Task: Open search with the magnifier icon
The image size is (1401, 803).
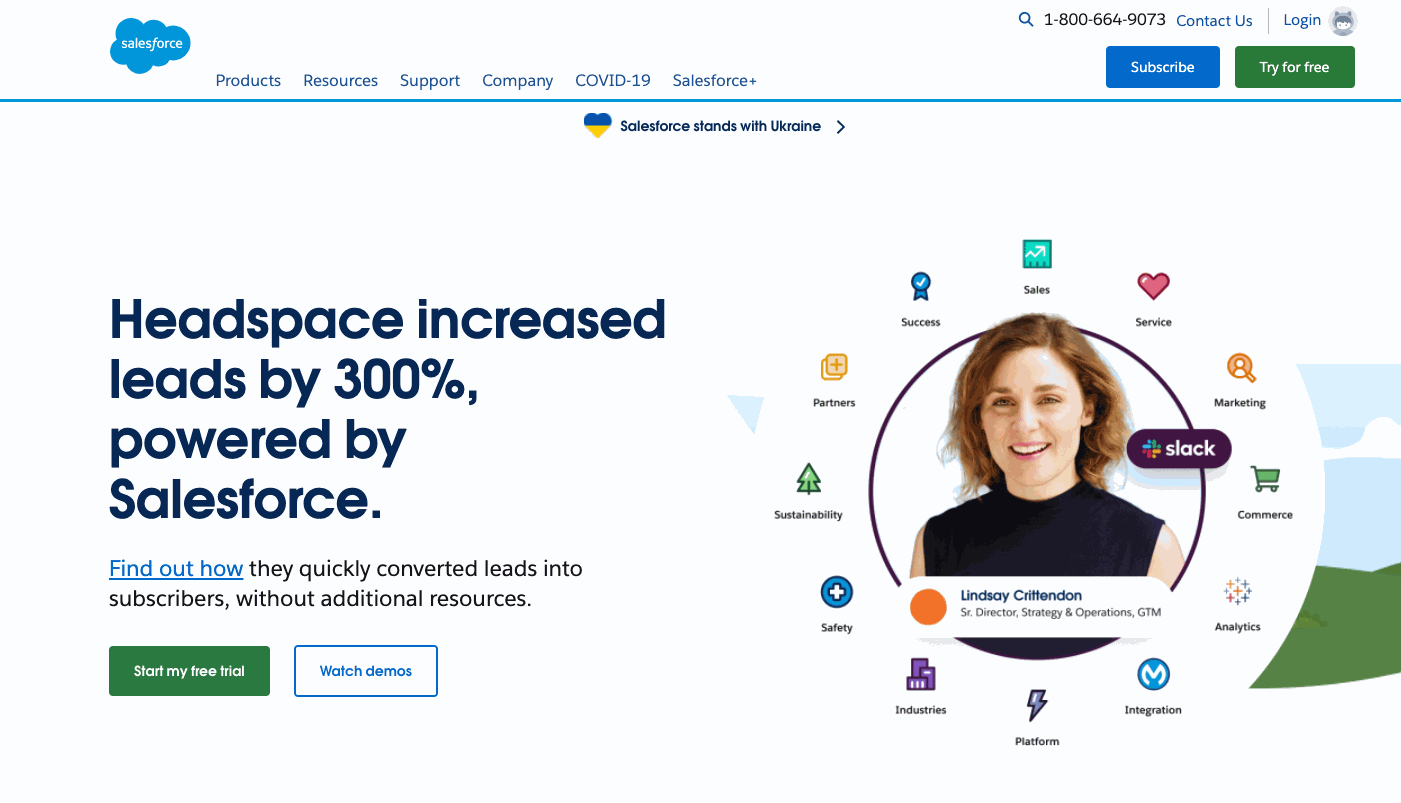Action: pyautogui.click(x=1026, y=19)
